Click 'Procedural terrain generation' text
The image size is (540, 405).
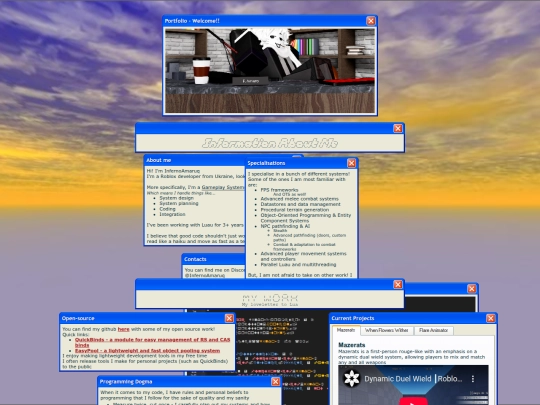pyautogui.click(x=294, y=210)
